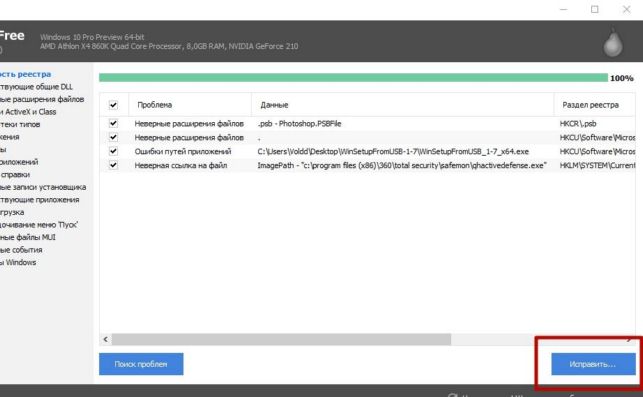
Task: Uncheck the .psb - Photoshop.PSBFile row checkbox
Action: 114,123
